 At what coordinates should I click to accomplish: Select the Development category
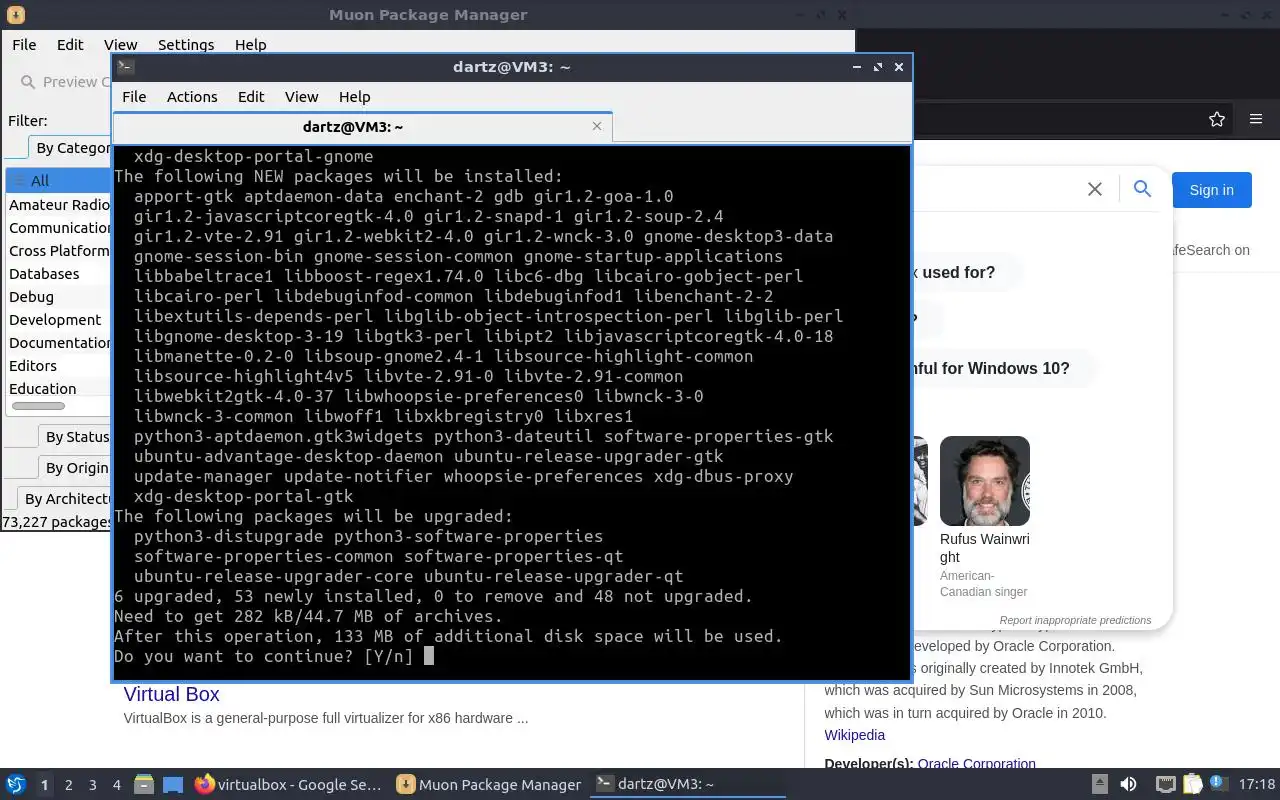pos(59,319)
